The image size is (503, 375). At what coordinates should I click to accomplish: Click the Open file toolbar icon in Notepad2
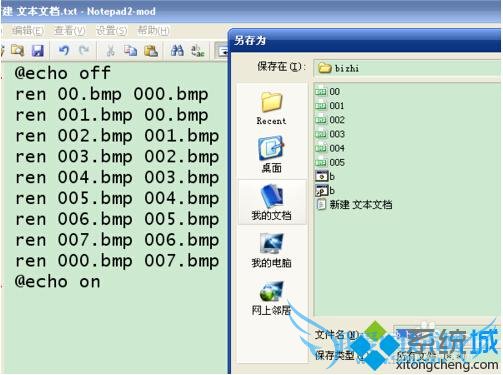(17, 51)
